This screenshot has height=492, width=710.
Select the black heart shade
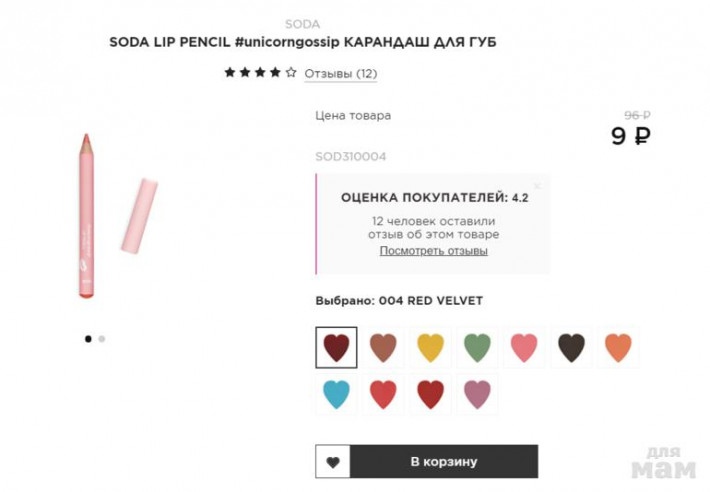pos(571,347)
